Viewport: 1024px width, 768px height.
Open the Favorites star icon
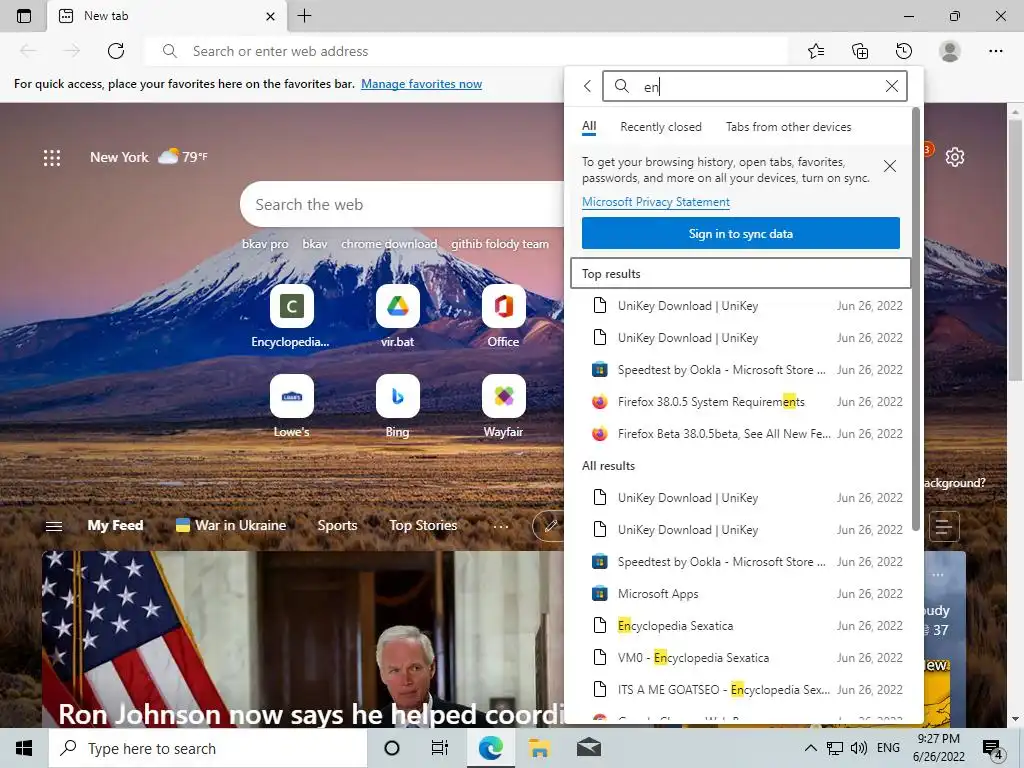816,51
